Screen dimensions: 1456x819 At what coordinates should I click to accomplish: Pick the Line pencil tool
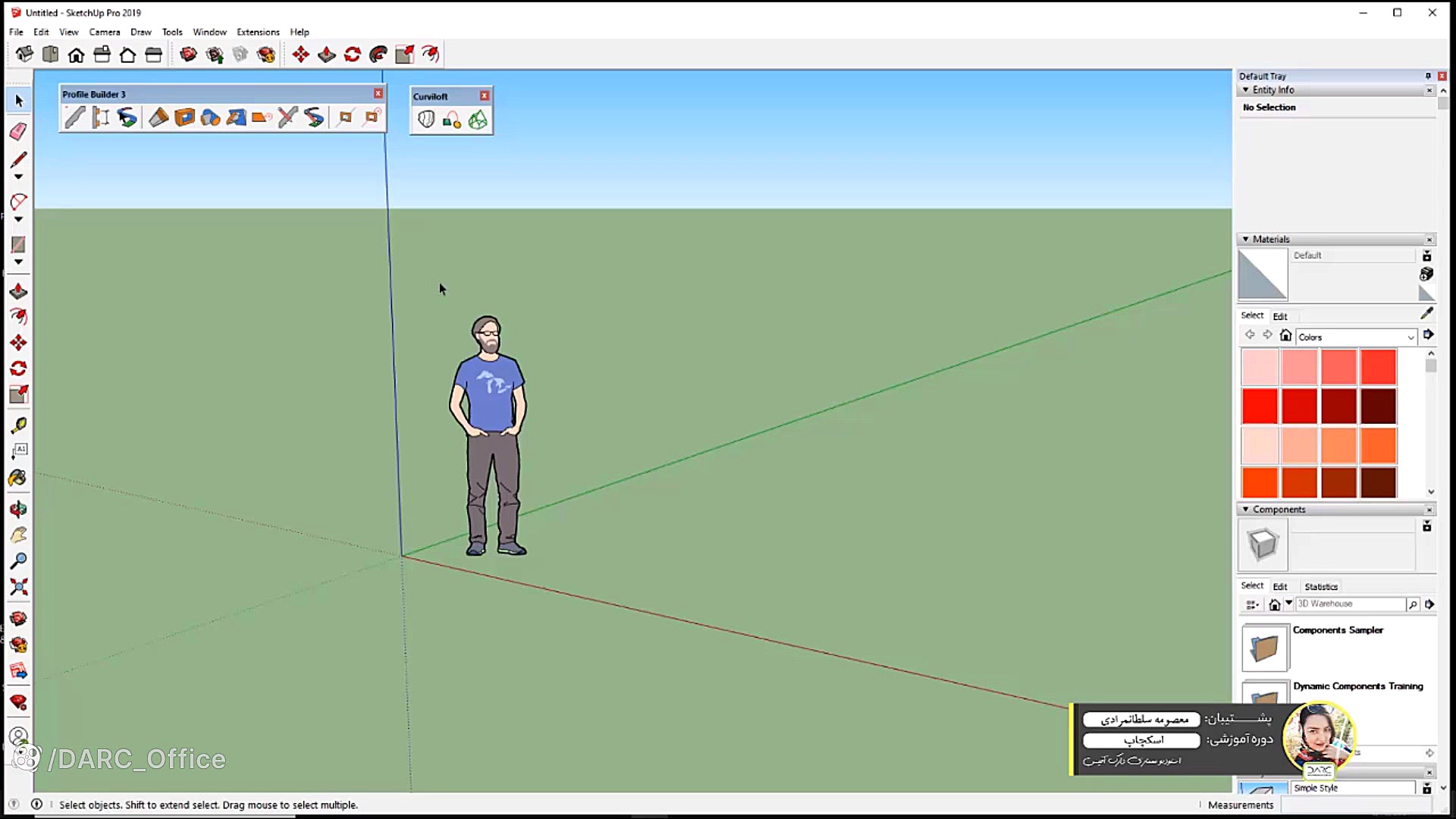pos(18,159)
